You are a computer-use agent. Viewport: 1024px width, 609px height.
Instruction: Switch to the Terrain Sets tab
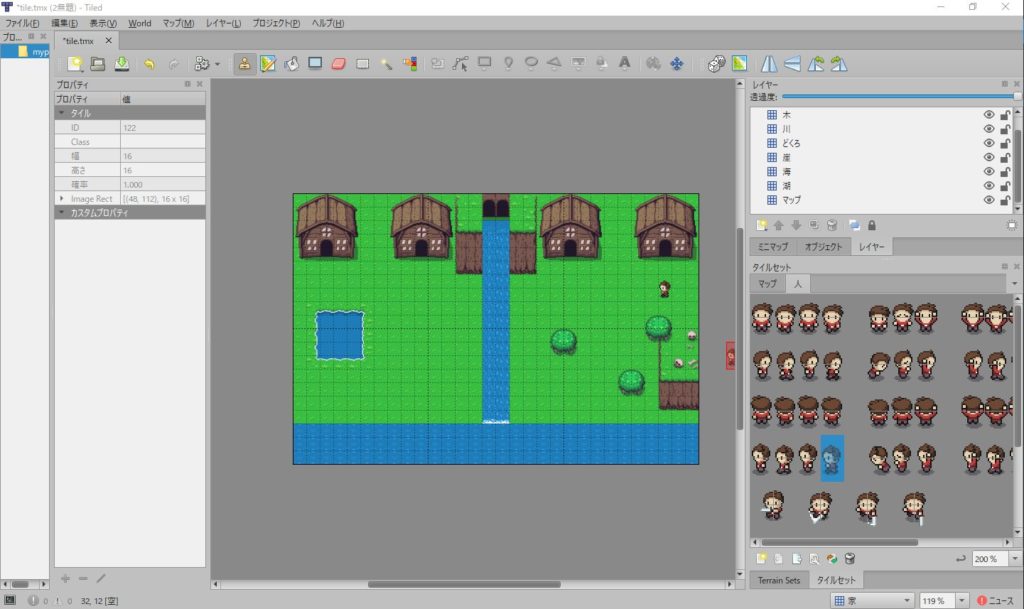tap(777, 580)
